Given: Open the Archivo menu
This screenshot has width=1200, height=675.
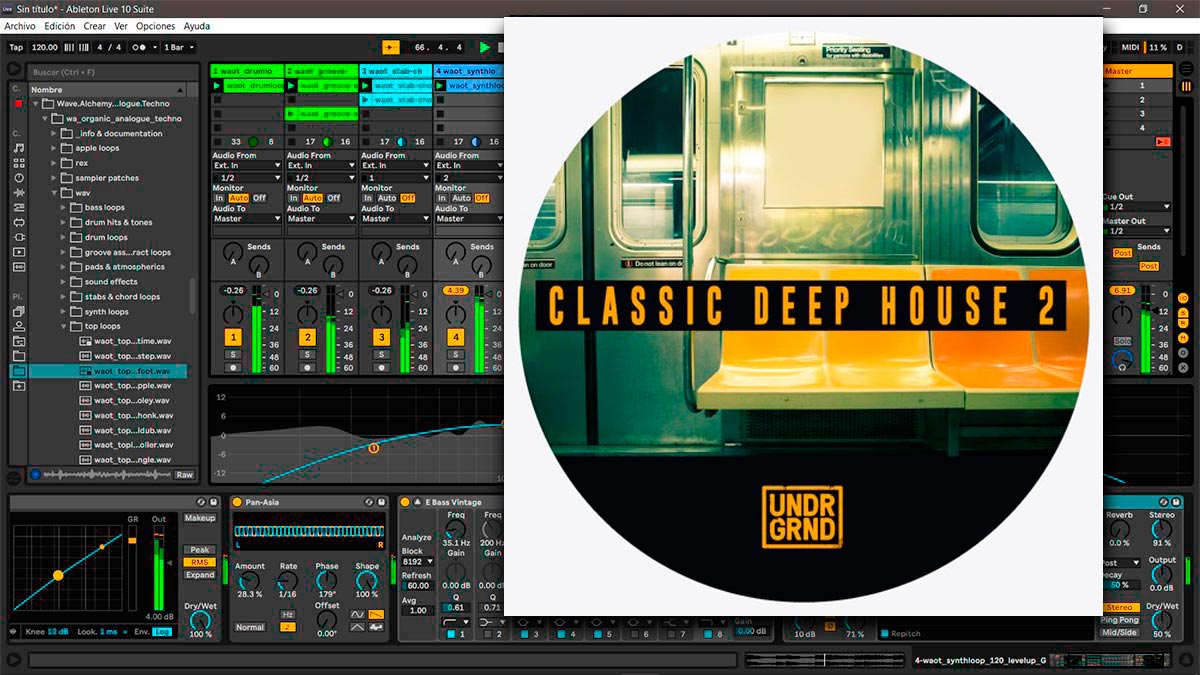Looking at the screenshot, I should [x=20, y=26].
